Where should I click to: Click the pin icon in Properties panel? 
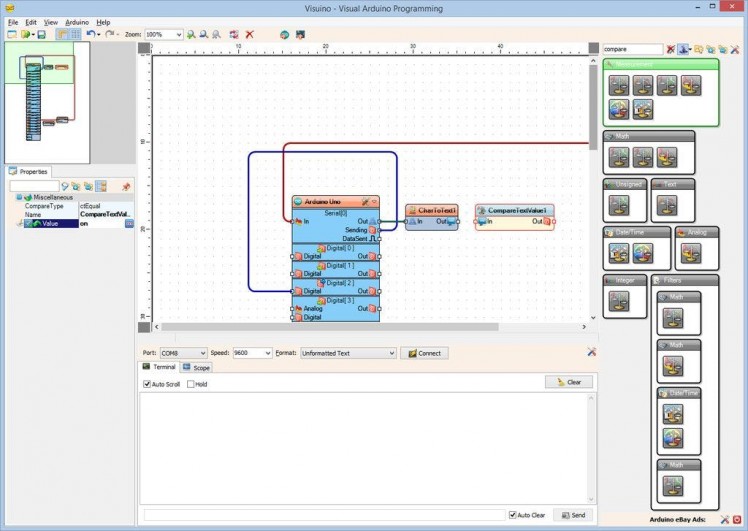click(x=126, y=186)
